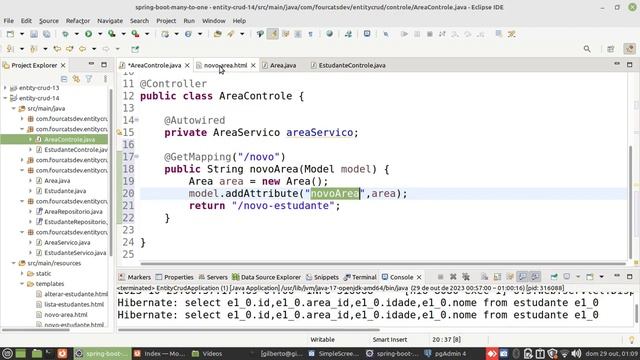Image resolution: width=640 pixels, height=360 pixels.
Task: Toggle Show Console on Standard Error Change
Action: pos(535,277)
